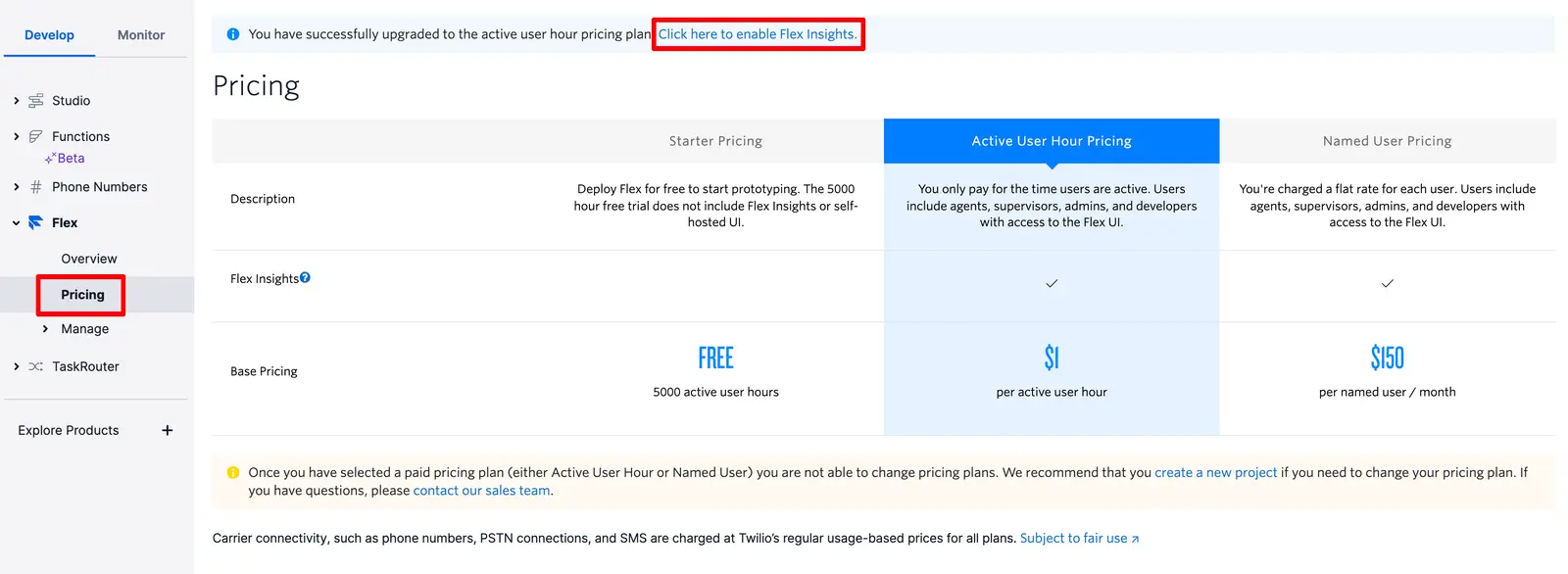The image size is (1568, 574).
Task: Open the Studio icon in sidebar
Action: coord(36,101)
